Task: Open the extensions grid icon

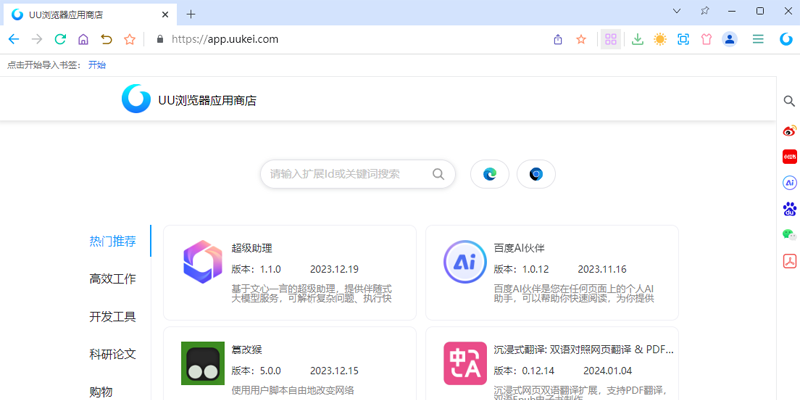Action: click(611, 39)
